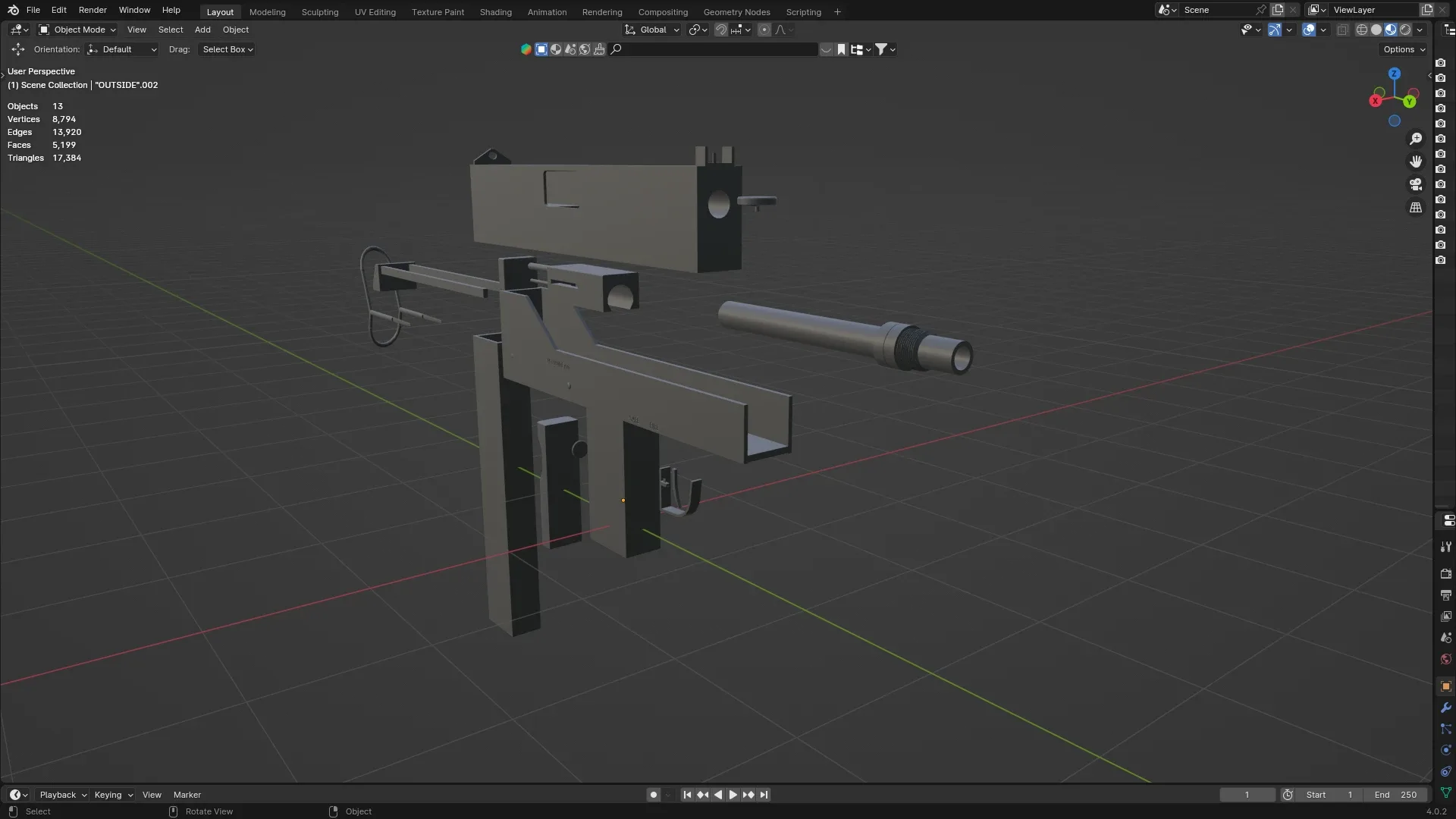Click the Z axis on navigation gizmo
The image size is (1456, 819).
[1394, 74]
